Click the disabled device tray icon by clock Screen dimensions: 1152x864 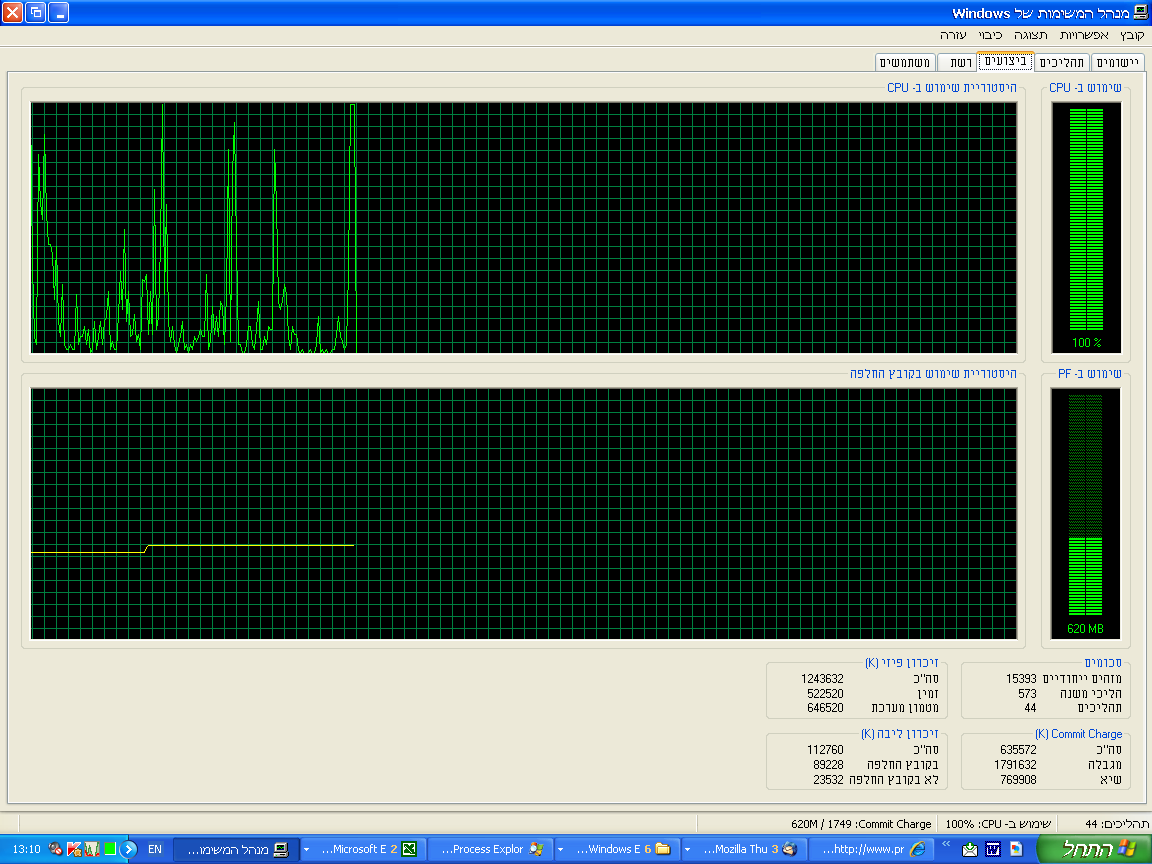55,849
